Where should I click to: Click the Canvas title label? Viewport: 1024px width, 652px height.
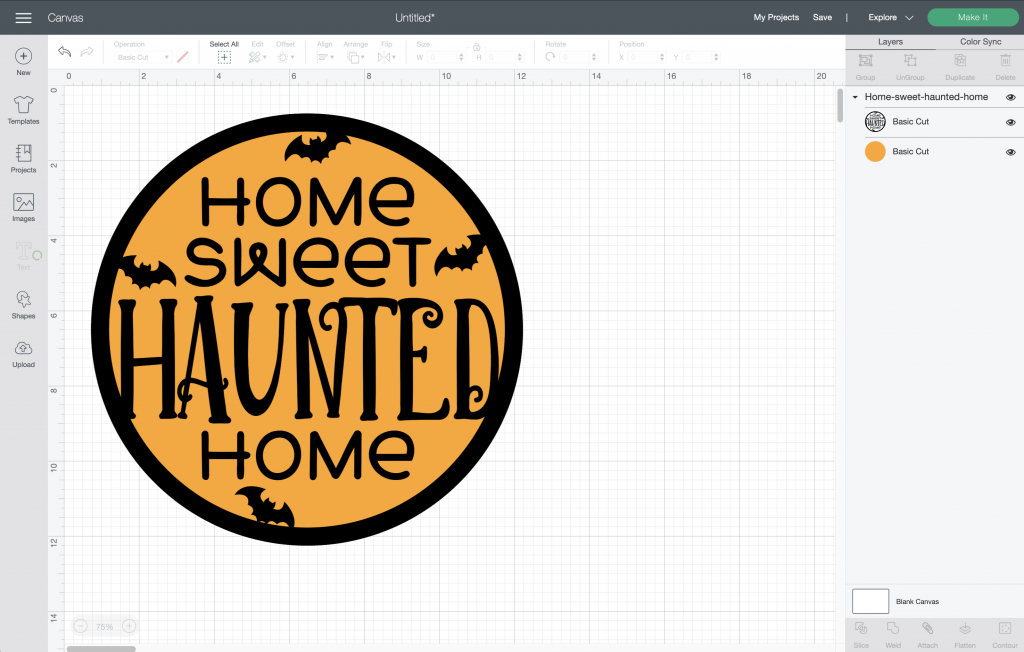pos(65,18)
